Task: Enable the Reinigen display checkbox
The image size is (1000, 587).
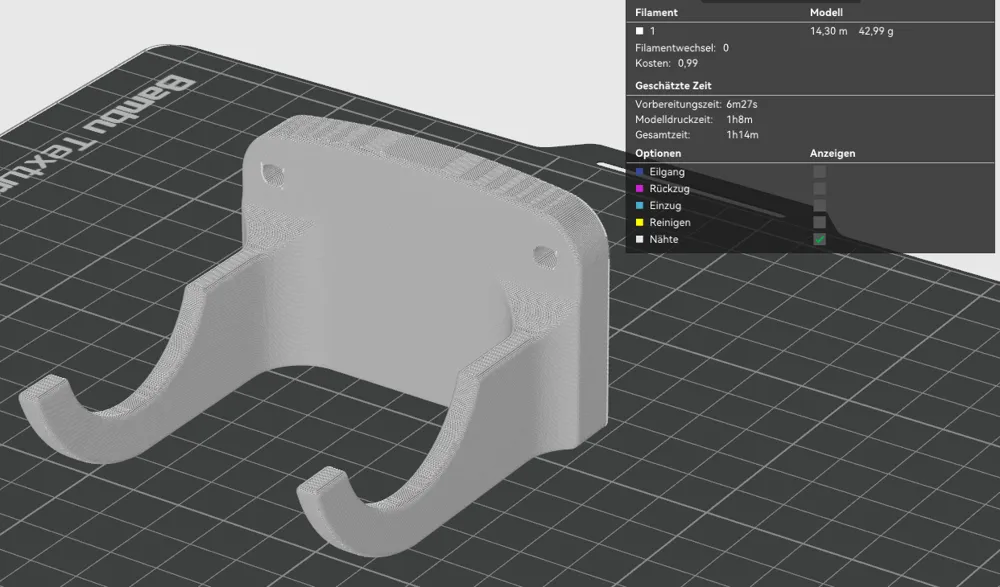Action: coord(820,222)
